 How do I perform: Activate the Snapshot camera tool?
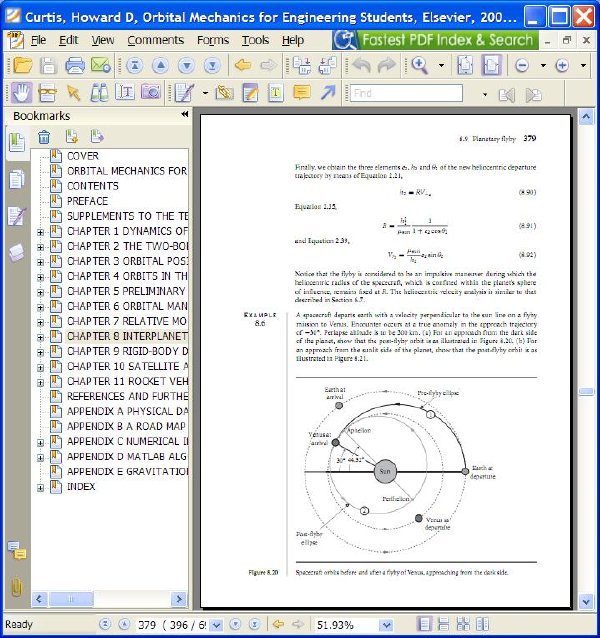point(151,93)
